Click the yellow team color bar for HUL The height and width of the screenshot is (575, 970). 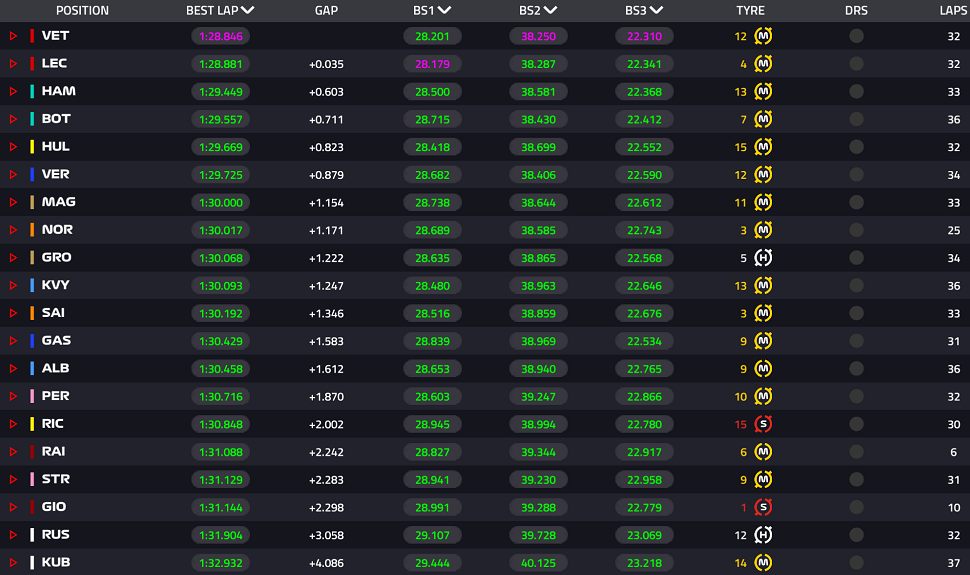[x=32, y=147]
